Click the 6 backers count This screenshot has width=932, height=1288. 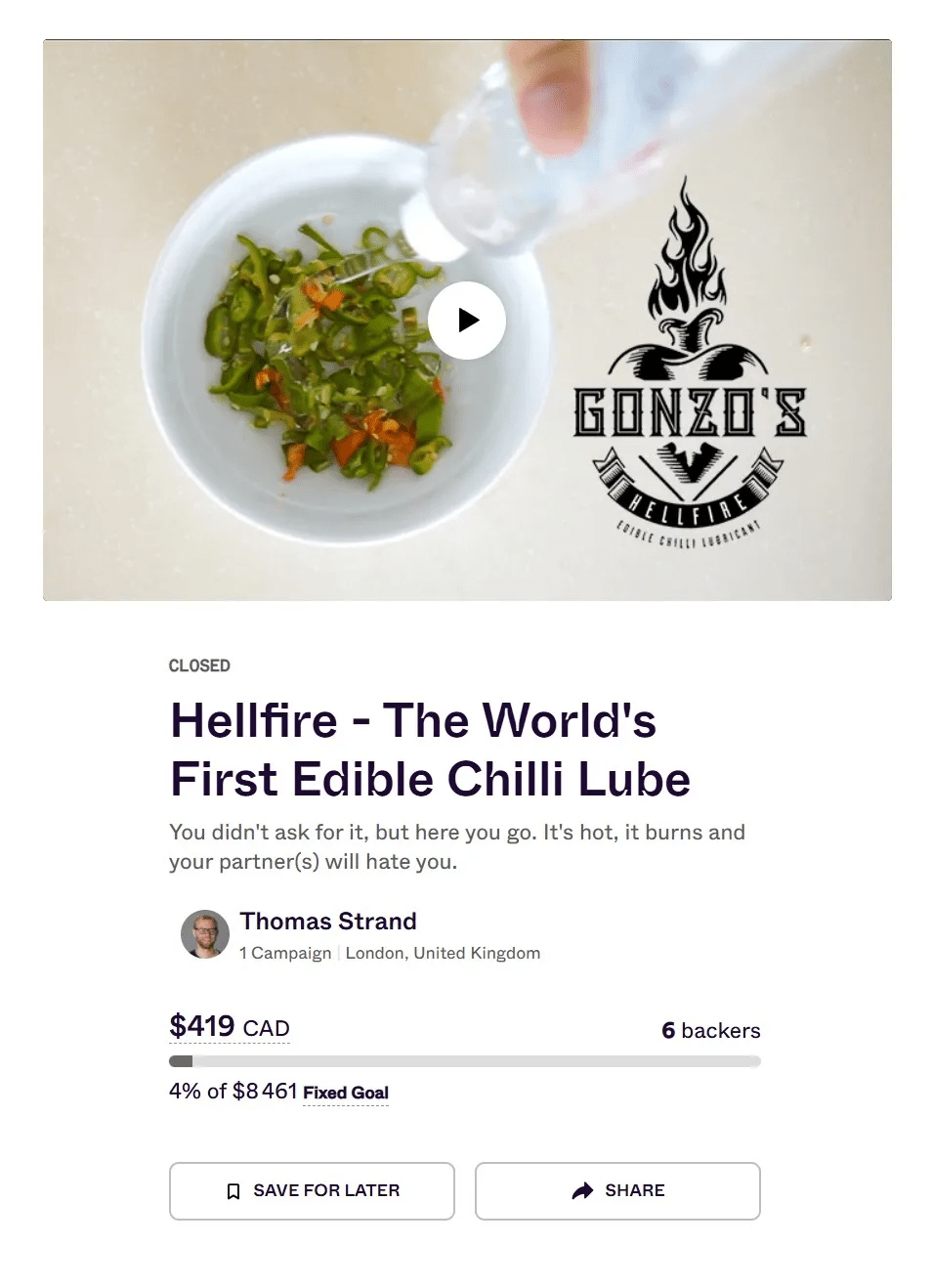click(710, 1030)
